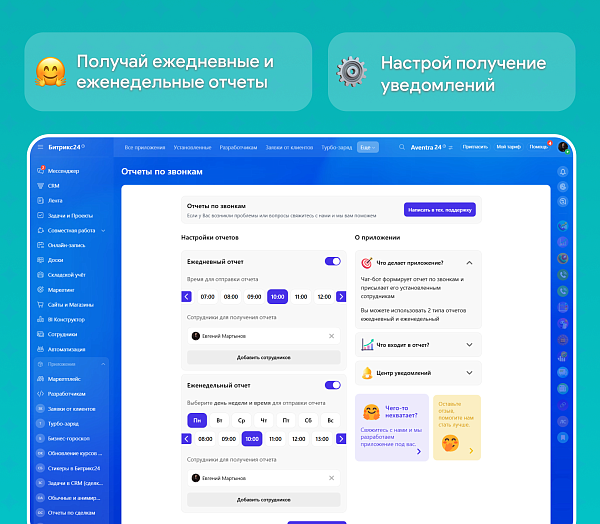
Task: Click the bell icon of Центр уведомлений
Action: [367, 372]
